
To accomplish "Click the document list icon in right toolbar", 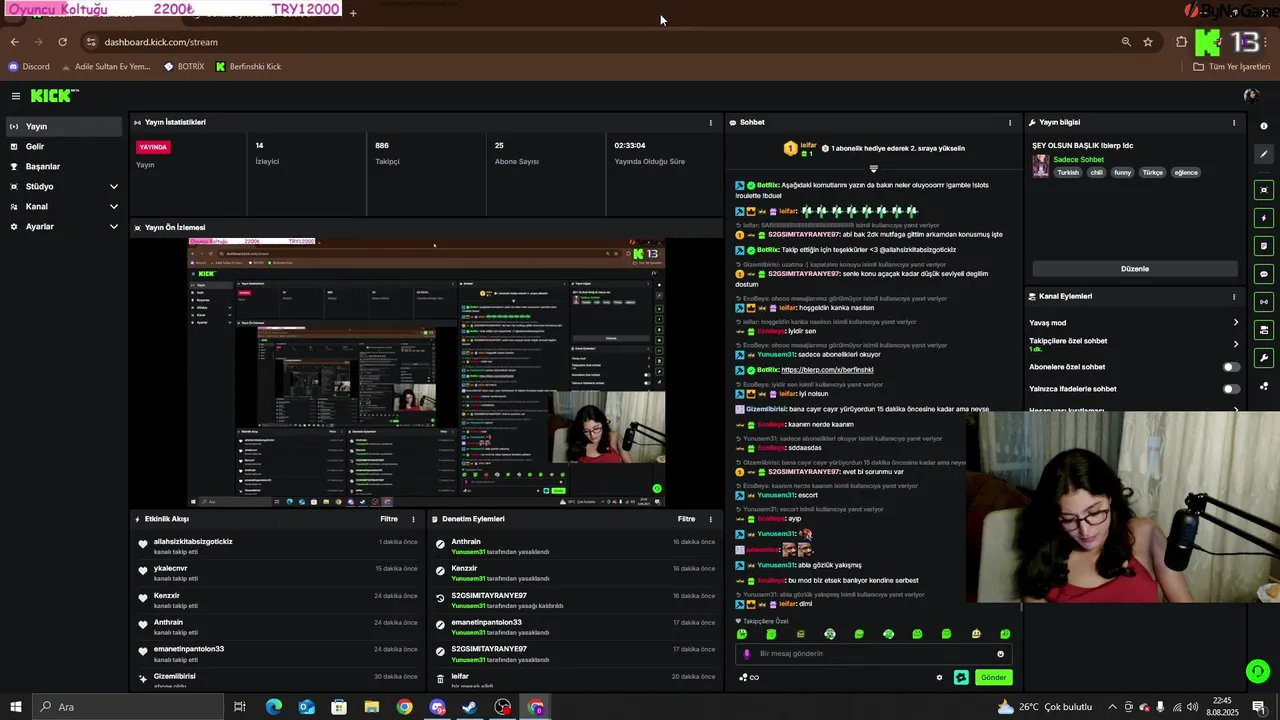I will pos(1264,246).
